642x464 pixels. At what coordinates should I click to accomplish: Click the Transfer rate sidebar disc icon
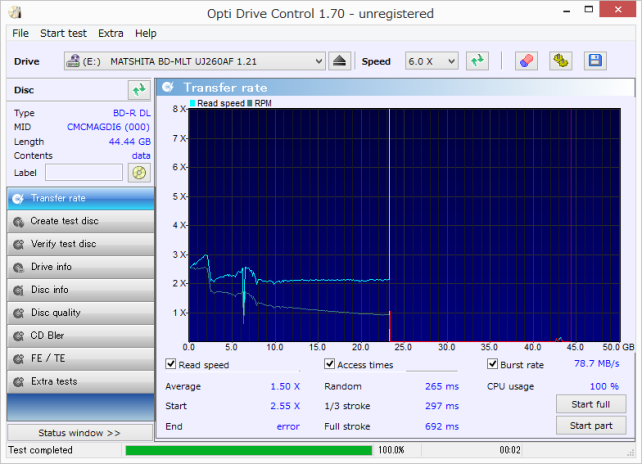(x=18, y=199)
